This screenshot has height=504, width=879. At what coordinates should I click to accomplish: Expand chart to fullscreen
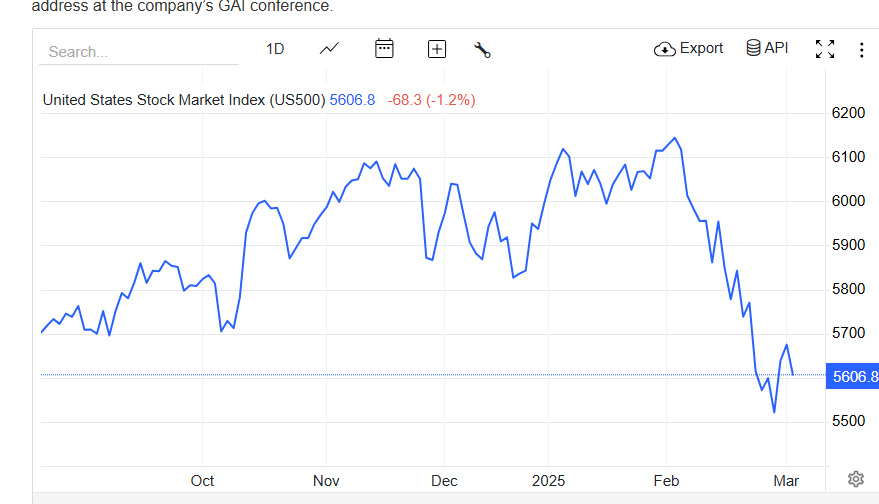[825, 49]
